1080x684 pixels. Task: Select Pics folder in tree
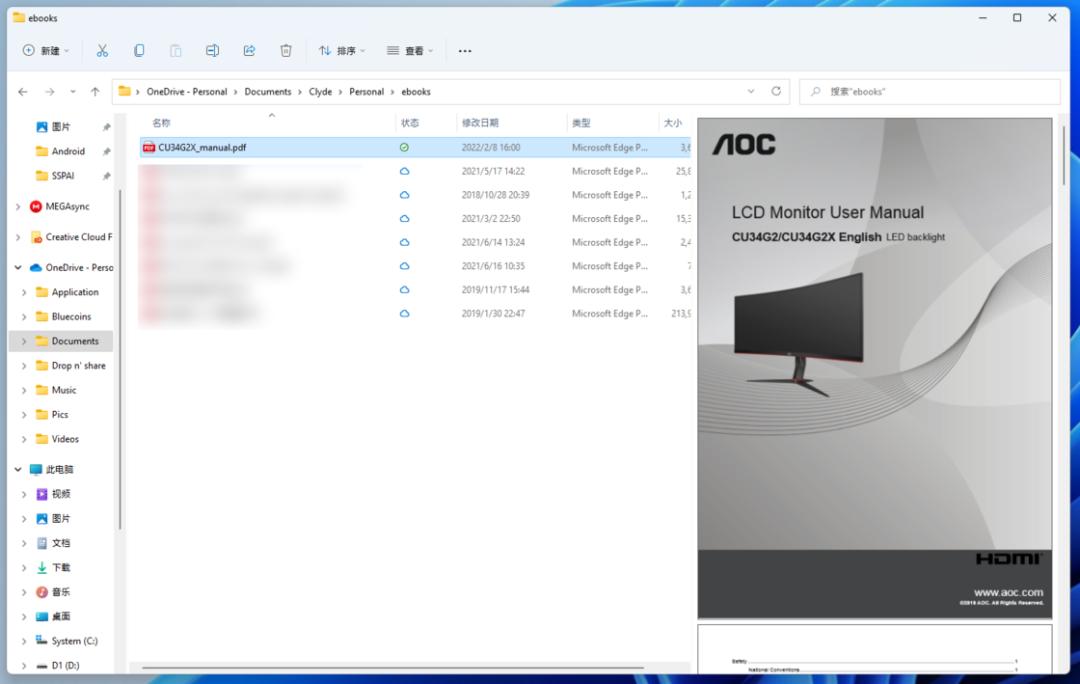pyautogui.click(x=59, y=415)
